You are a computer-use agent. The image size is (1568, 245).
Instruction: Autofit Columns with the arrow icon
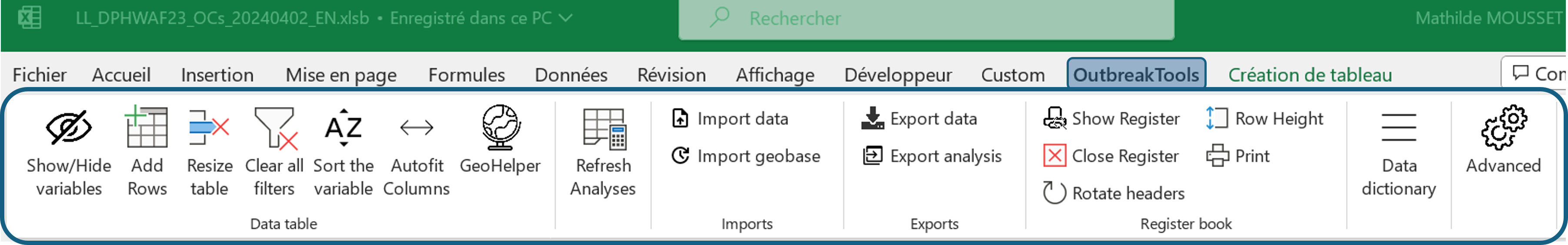[x=417, y=128]
